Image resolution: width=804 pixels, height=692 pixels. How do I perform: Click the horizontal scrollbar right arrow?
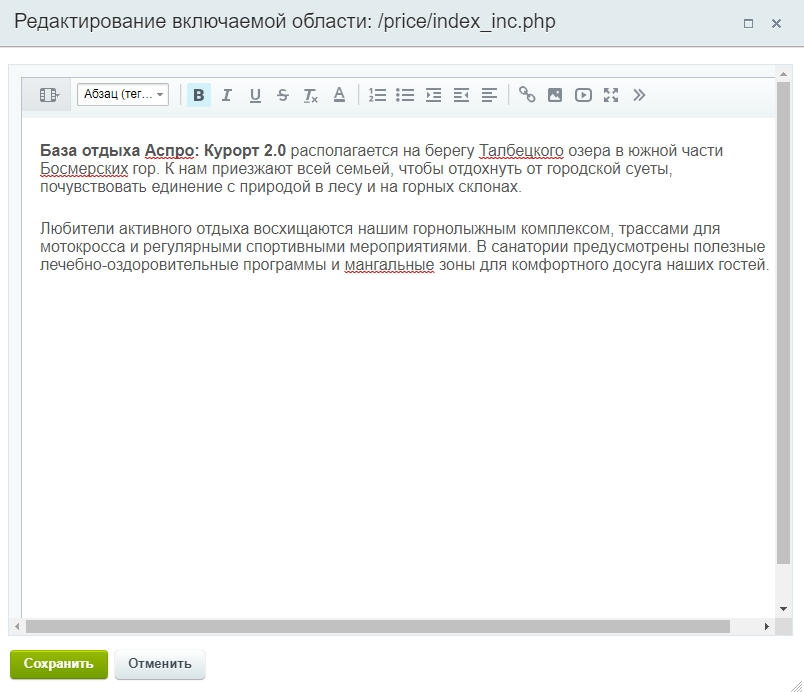pos(767,626)
